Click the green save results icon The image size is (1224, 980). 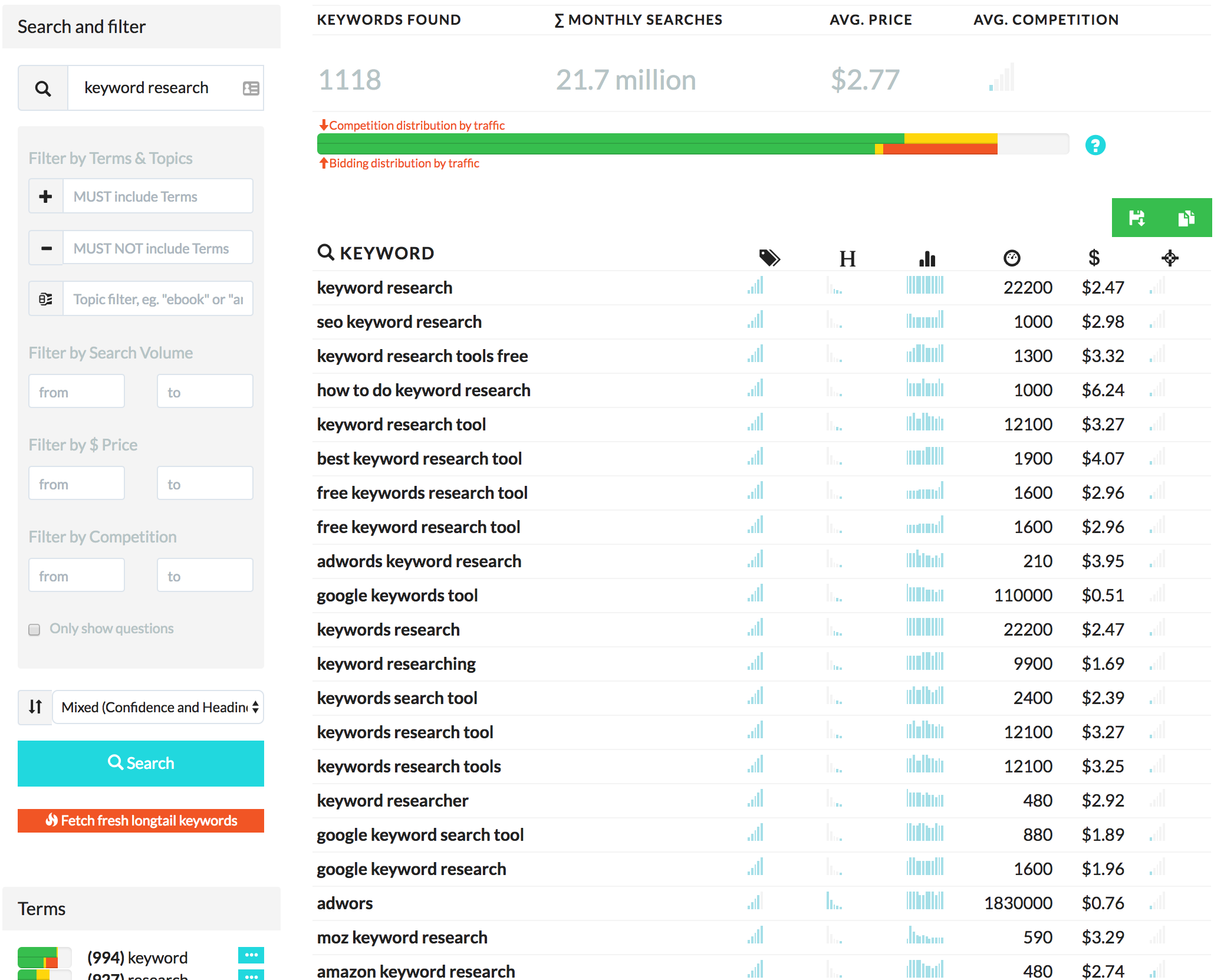1137,218
